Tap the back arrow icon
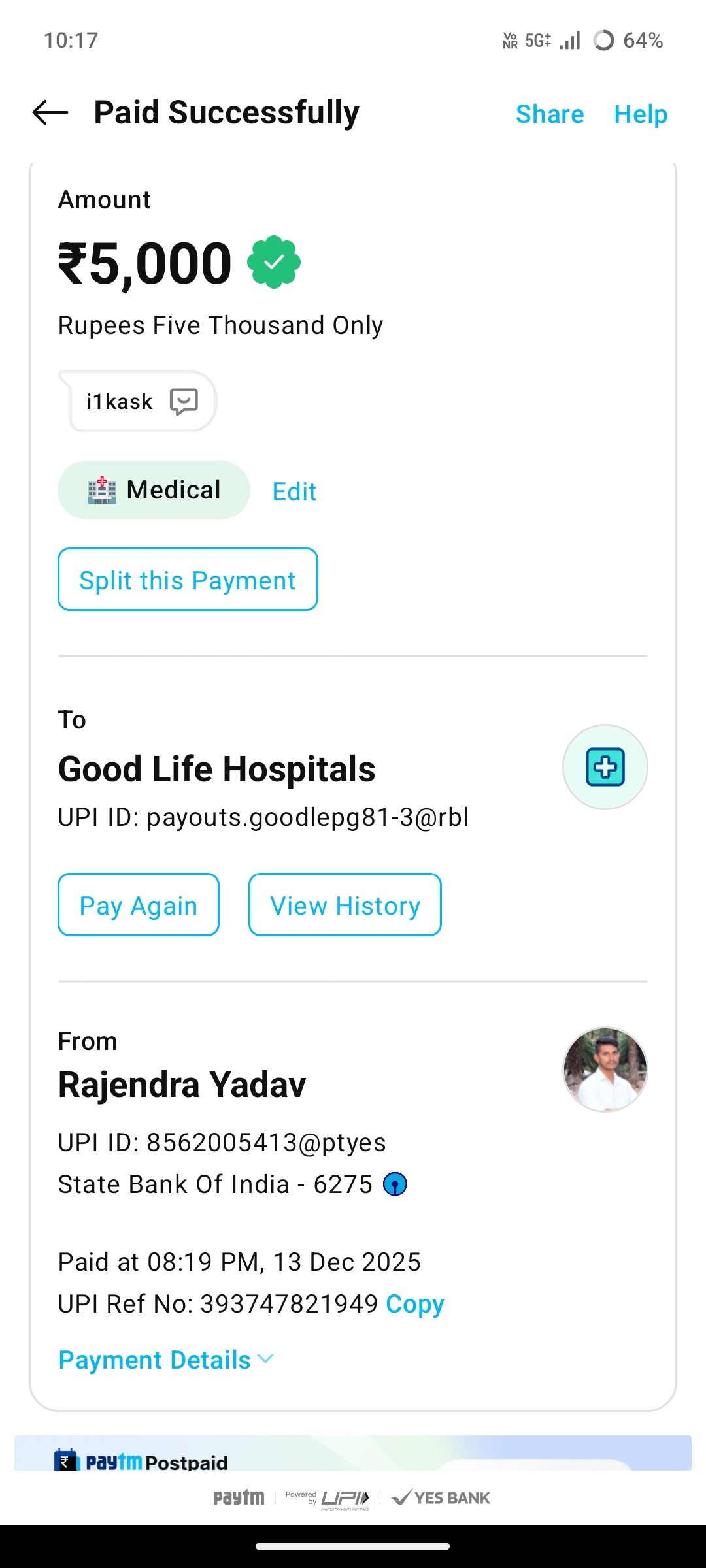 [x=50, y=112]
